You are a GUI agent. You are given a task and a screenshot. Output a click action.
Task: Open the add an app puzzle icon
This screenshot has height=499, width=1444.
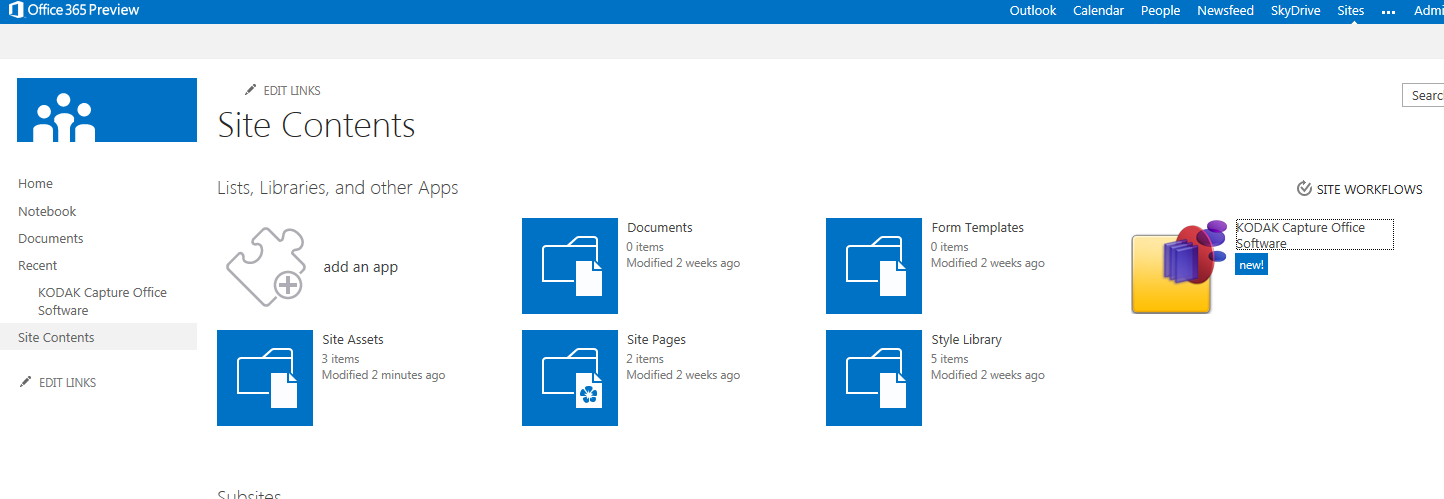[264, 265]
